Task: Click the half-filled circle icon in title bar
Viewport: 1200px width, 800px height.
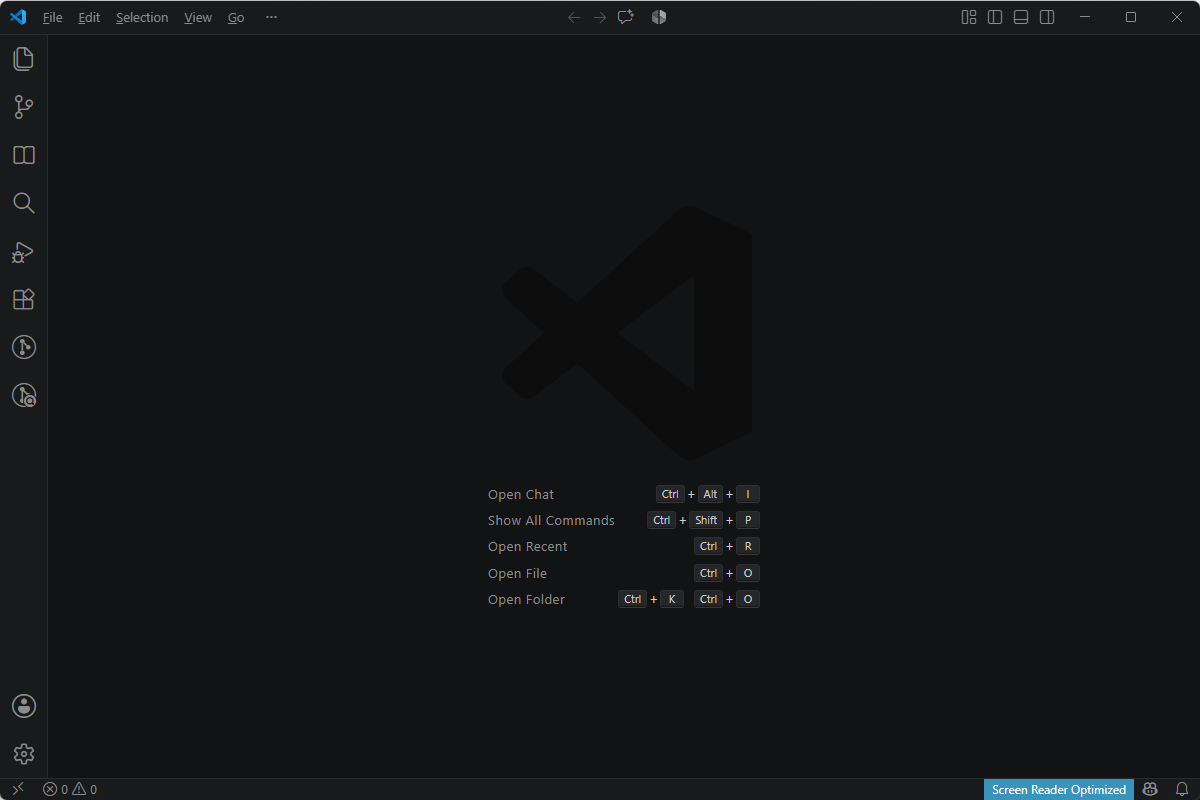Action: coord(658,17)
